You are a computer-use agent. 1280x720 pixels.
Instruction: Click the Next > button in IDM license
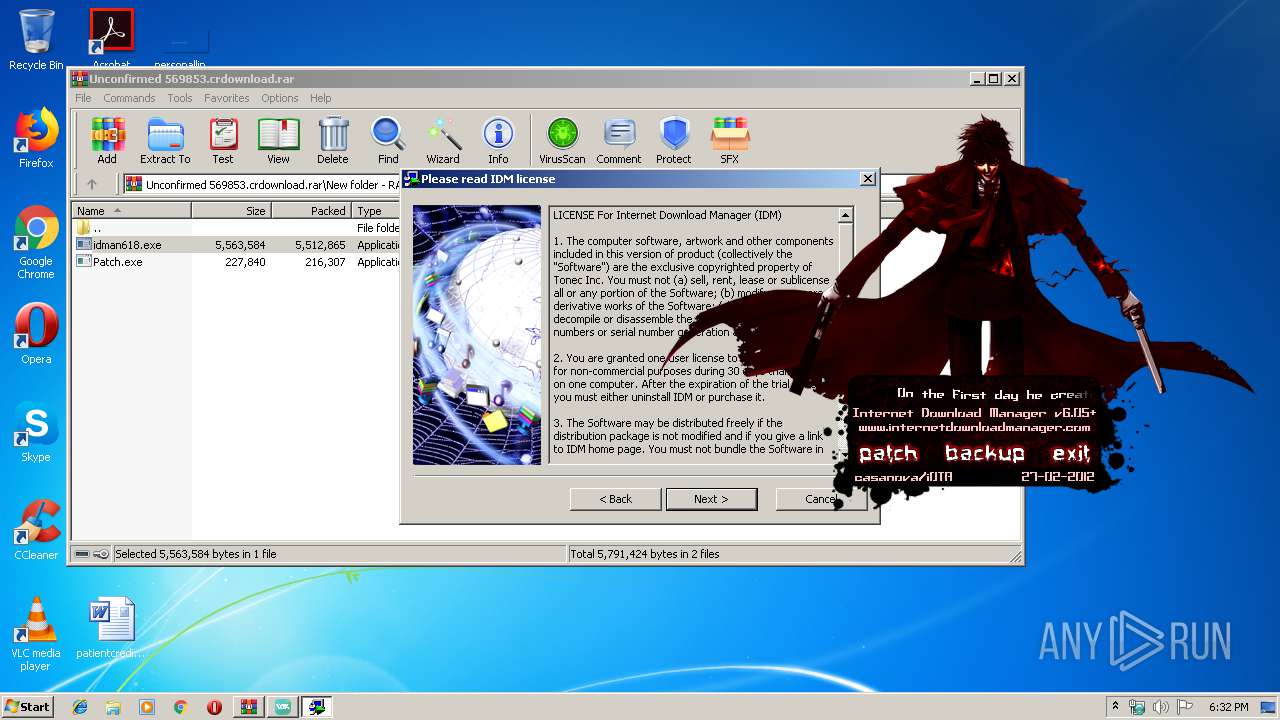click(711, 499)
